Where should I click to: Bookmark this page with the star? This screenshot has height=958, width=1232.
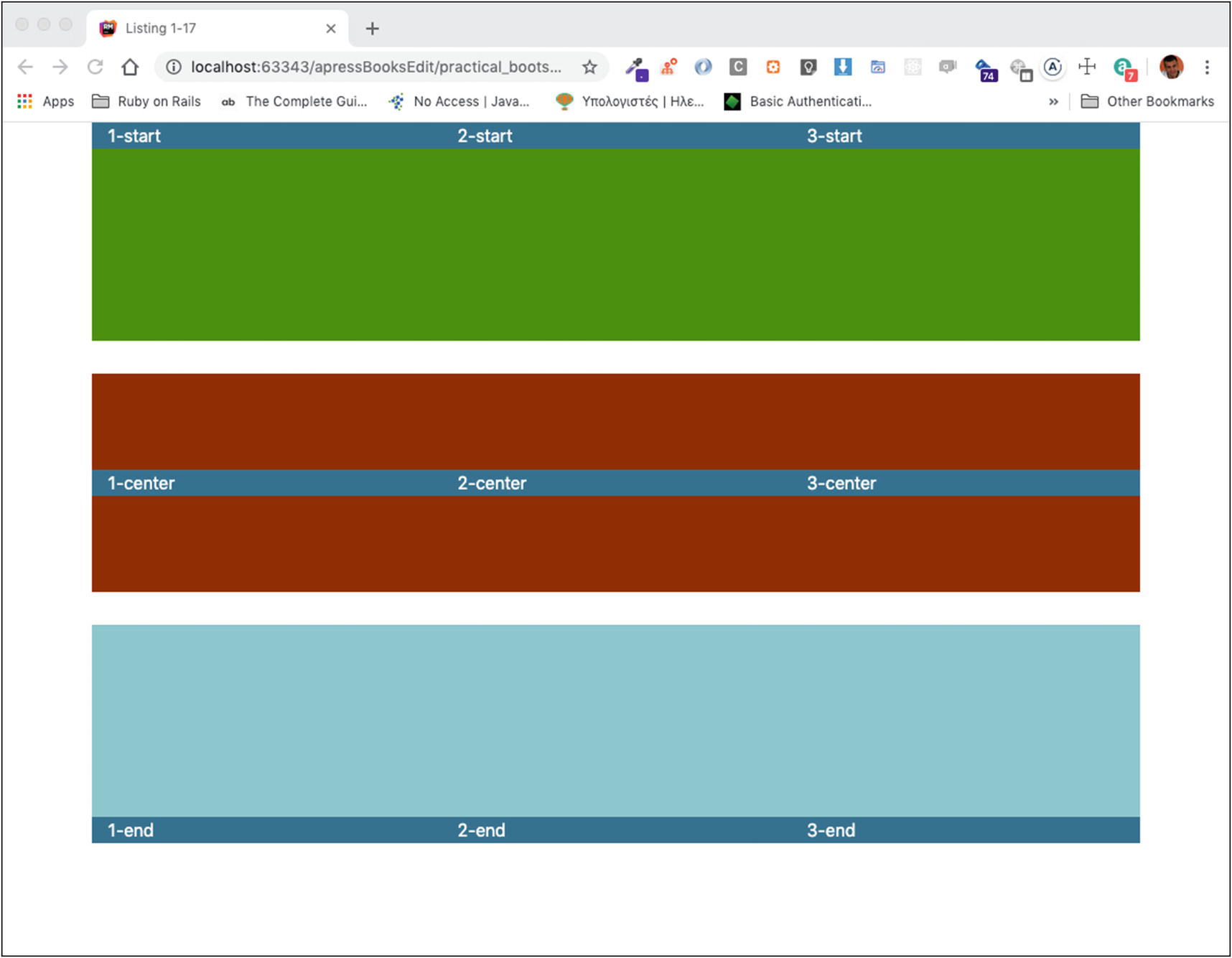click(589, 67)
